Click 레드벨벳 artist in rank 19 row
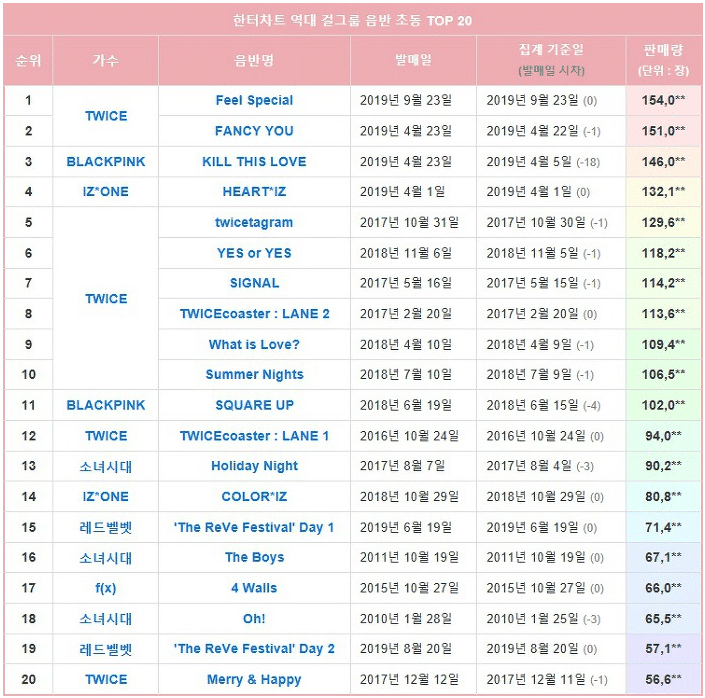Image resolution: width=705 pixels, height=698 pixels. (x=106, y=649)
